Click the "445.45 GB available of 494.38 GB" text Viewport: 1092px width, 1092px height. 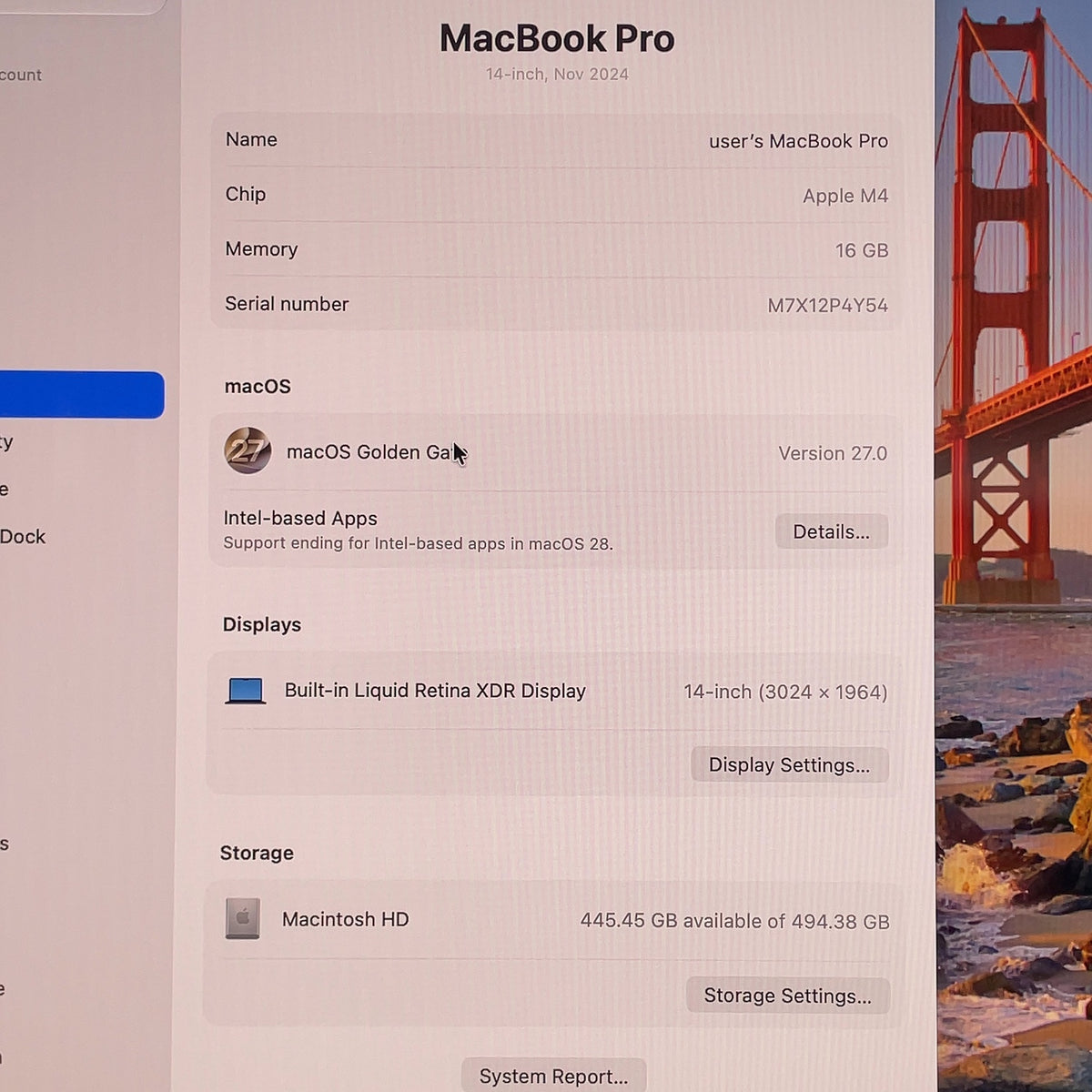click(x=735, y=922)
